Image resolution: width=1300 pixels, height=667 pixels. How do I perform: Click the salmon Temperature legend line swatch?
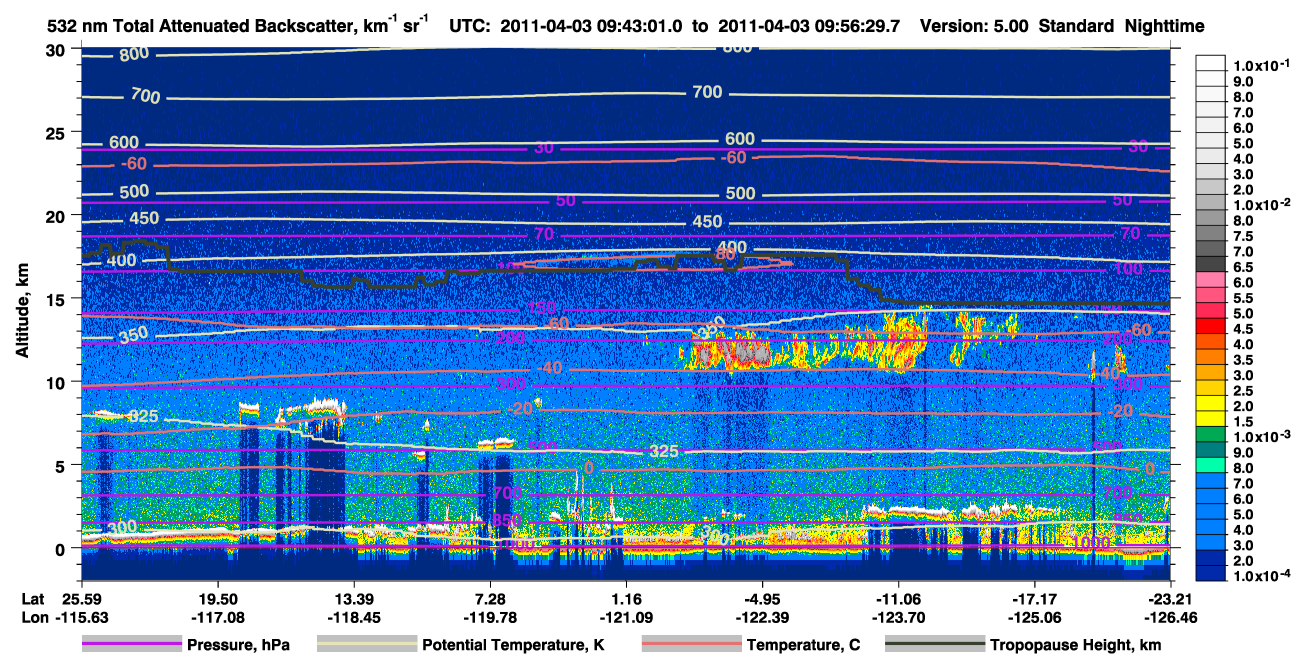tap(691, 645)
